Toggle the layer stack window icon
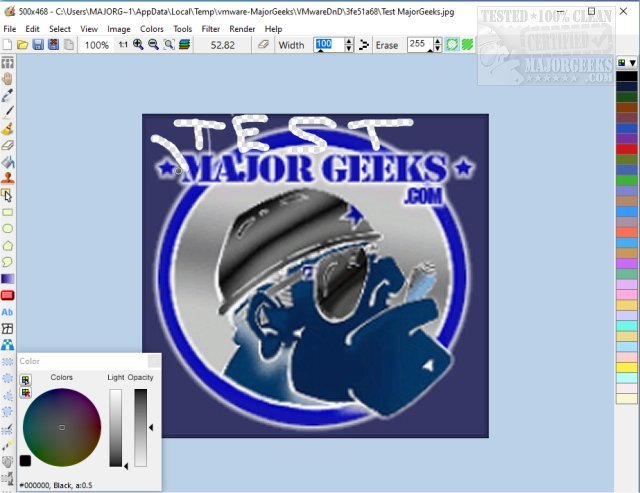The height and width of the screenshot is (493, 640). pos(184,44)
